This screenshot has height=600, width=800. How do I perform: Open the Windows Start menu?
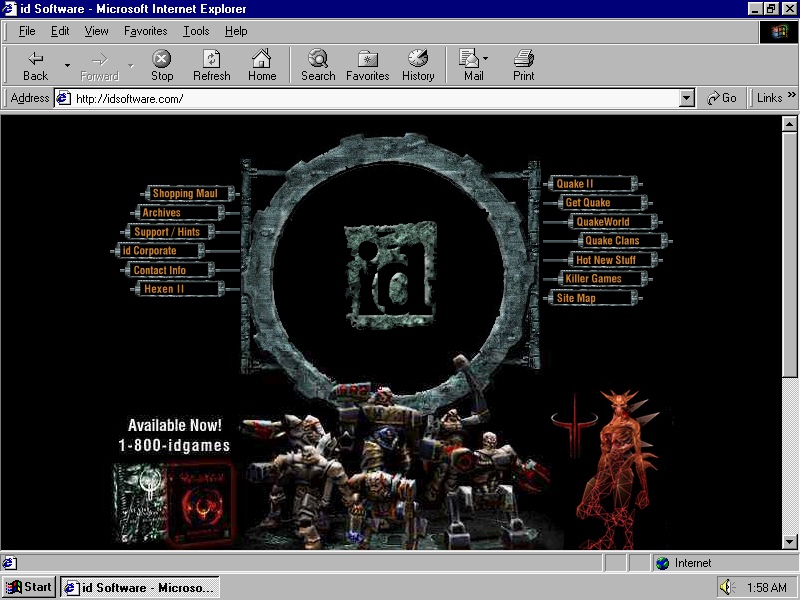(x=29, y=587)
